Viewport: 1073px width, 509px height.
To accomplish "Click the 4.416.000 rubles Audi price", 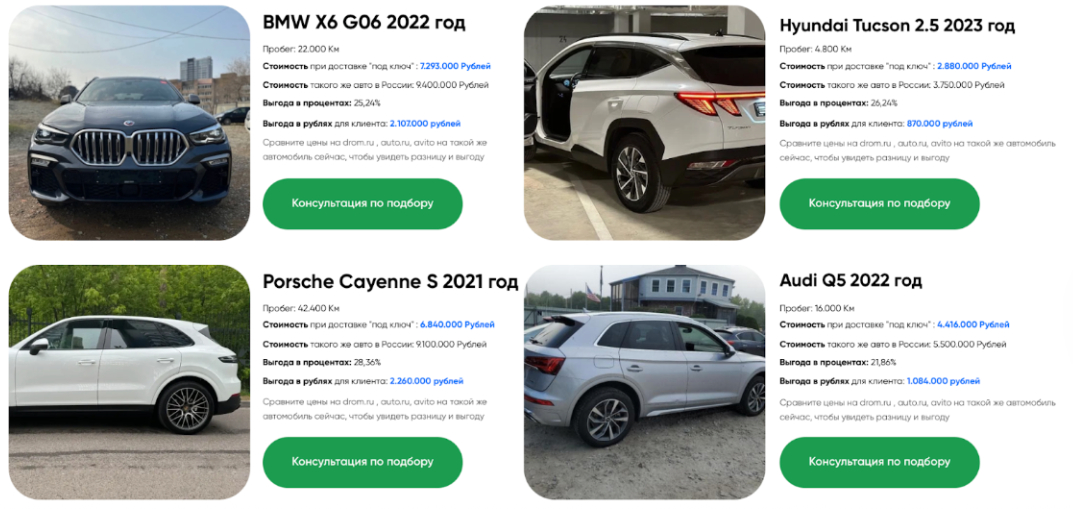I will click(973, 325).
